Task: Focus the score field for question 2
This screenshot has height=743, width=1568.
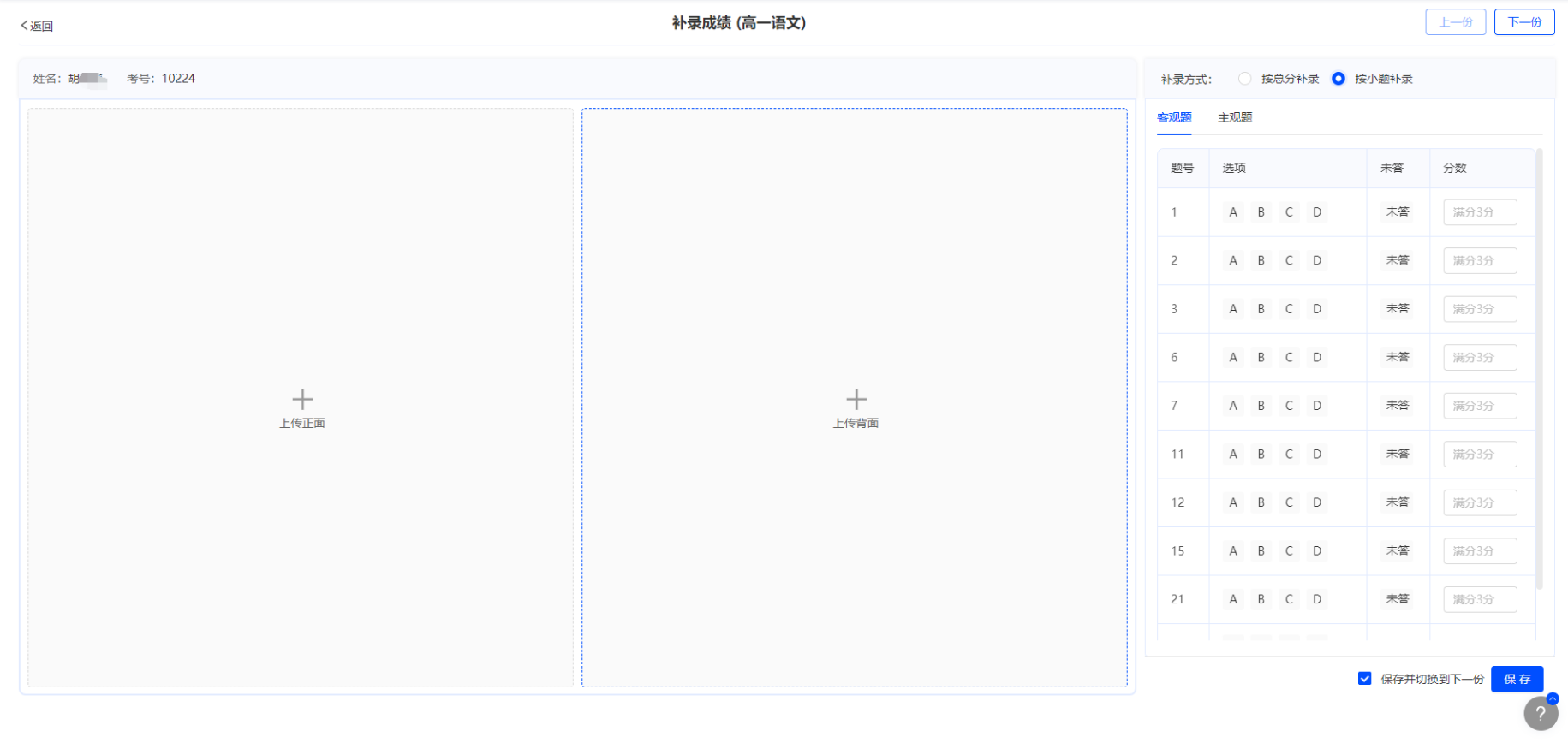Action: coord(1480,260)
